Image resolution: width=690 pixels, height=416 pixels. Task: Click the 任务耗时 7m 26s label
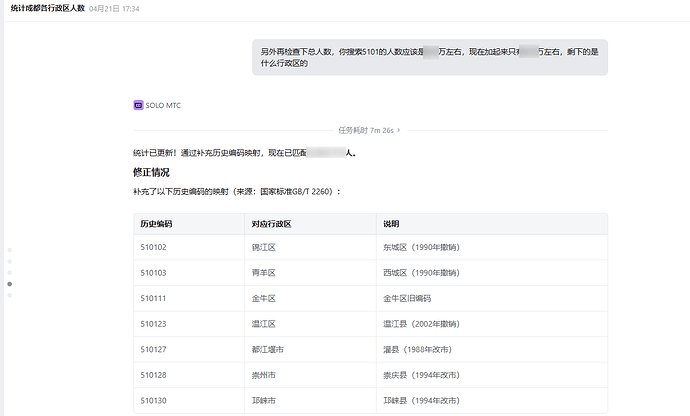coord(366,130)
